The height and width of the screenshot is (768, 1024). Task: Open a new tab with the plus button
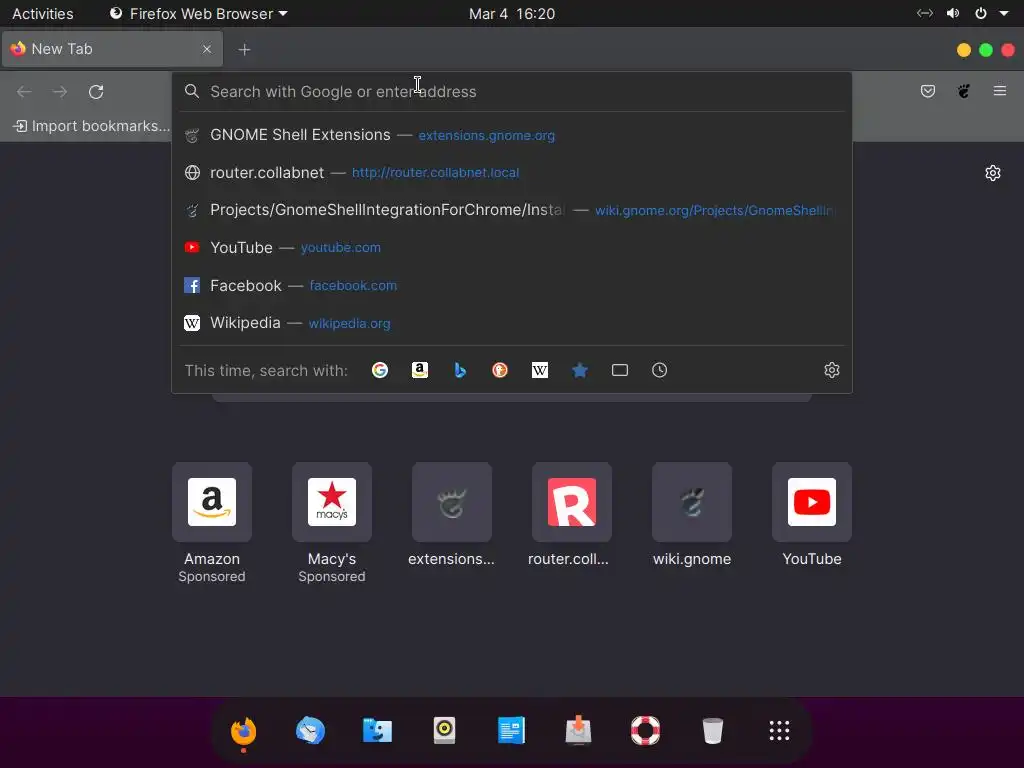coord(244,50)
